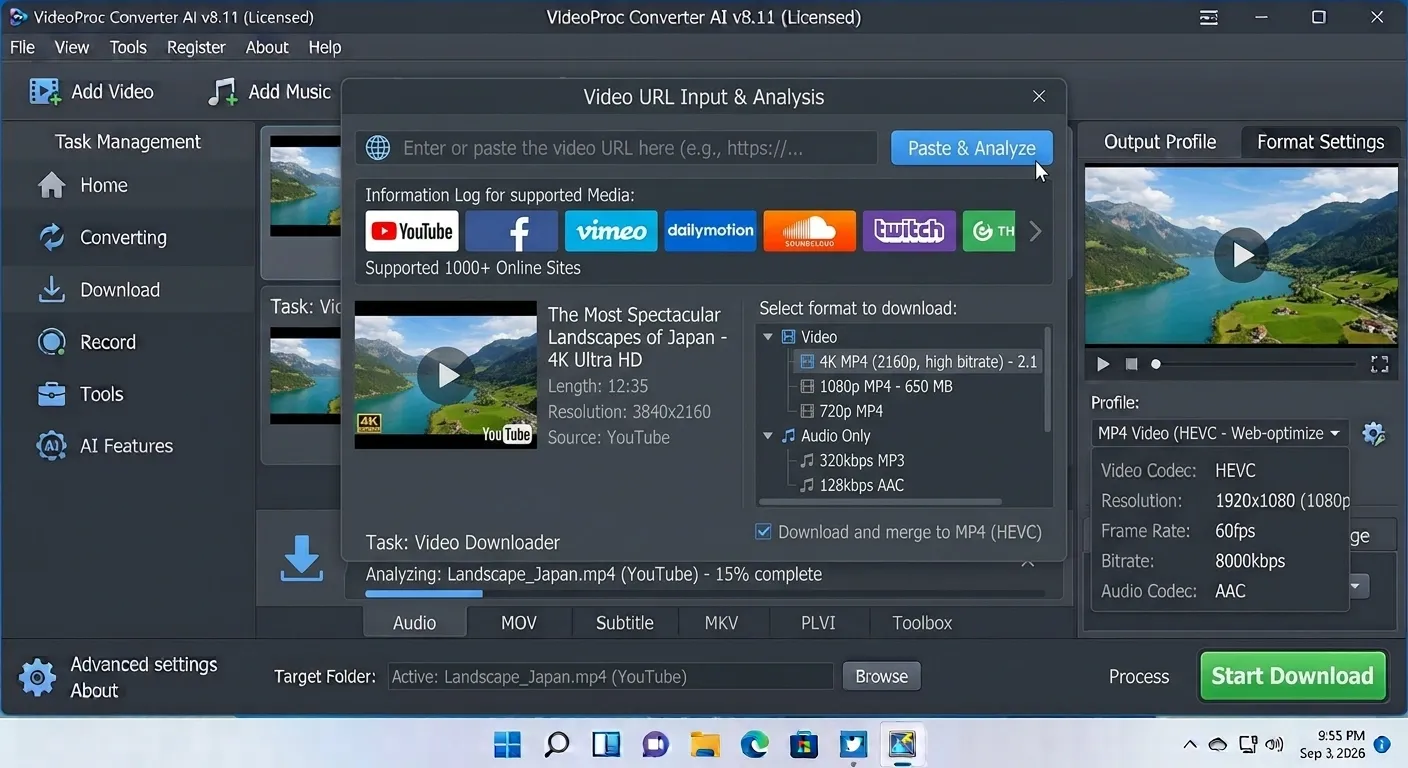Open the File menu
This screenshot has width=1408, height=768.
(x=22, y=47)
